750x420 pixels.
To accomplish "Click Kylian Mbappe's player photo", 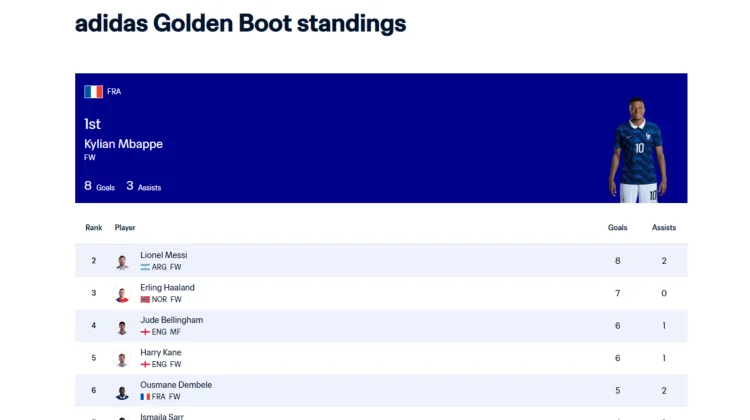I will point(638,150).
